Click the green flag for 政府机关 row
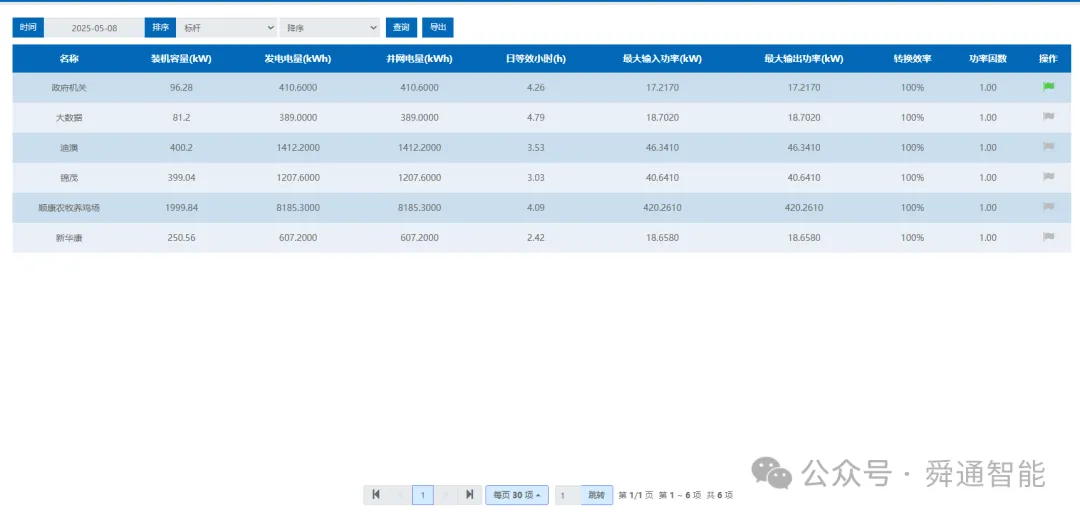 click(x=1048, y=87)
